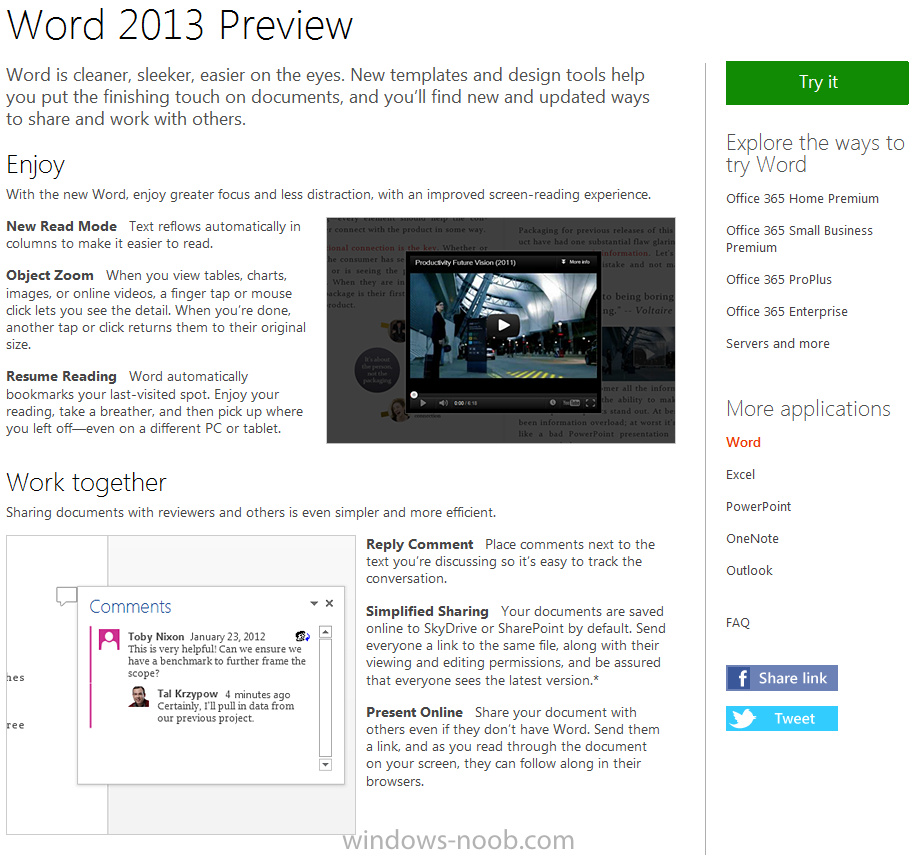The image size is (916, 855).
Task: Select PowerPoint under More applications
Action: (x=758, y=506)
